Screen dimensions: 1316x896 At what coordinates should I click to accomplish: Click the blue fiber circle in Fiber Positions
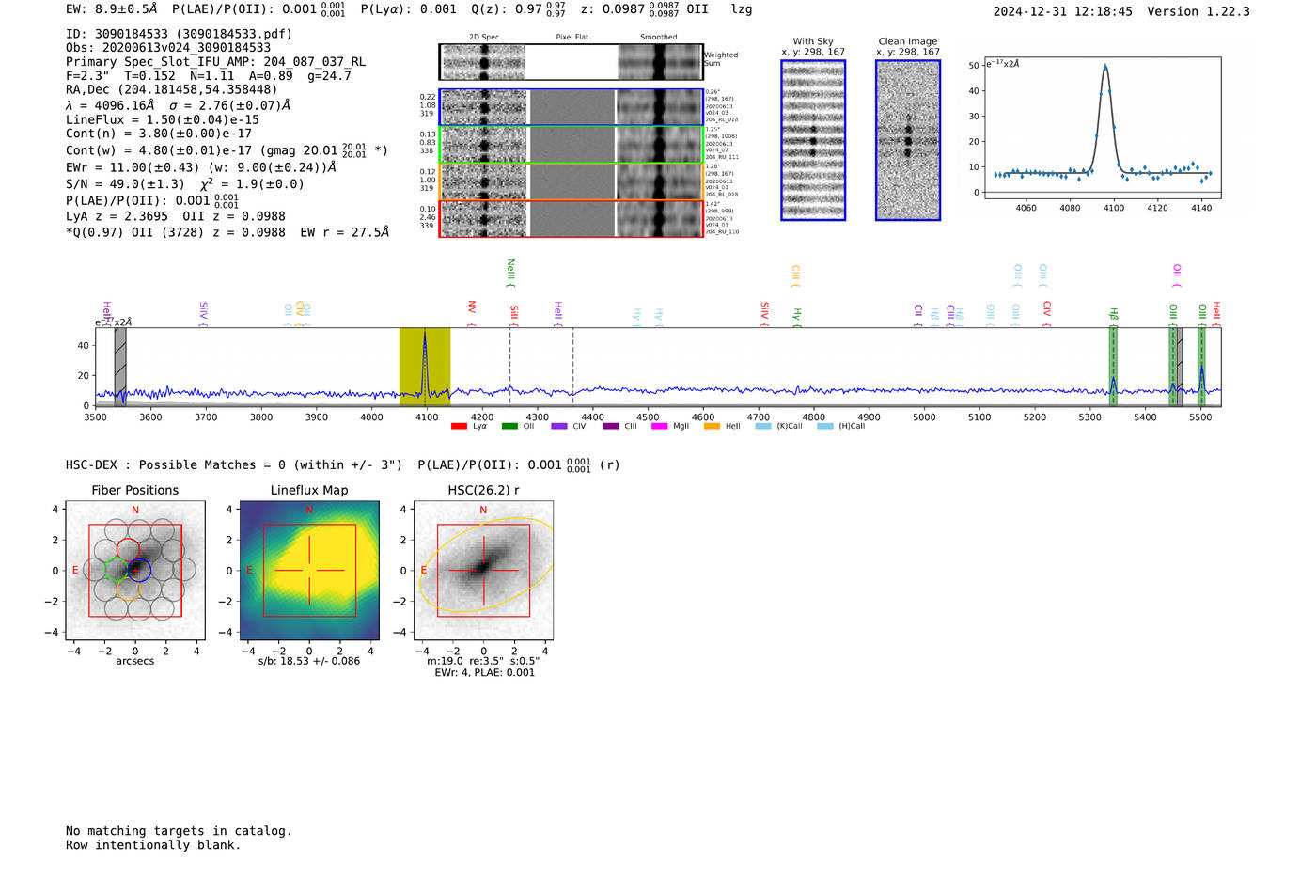click(x=138, y=570)
